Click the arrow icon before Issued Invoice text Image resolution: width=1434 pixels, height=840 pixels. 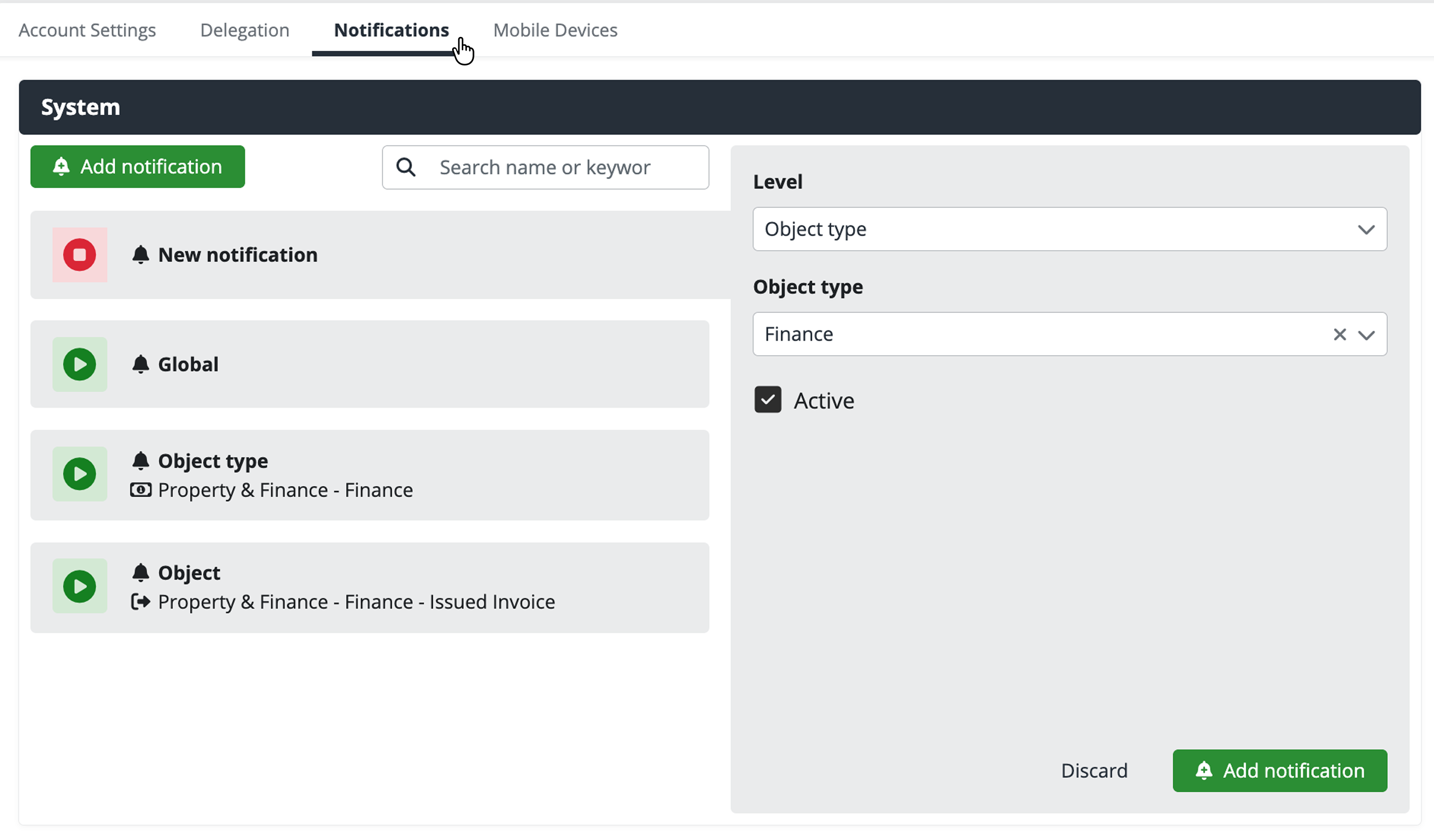[141, 602]
